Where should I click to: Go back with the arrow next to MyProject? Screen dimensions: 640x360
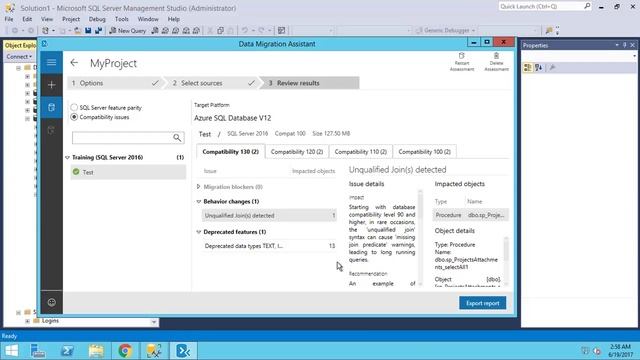(x=74, y=62)
